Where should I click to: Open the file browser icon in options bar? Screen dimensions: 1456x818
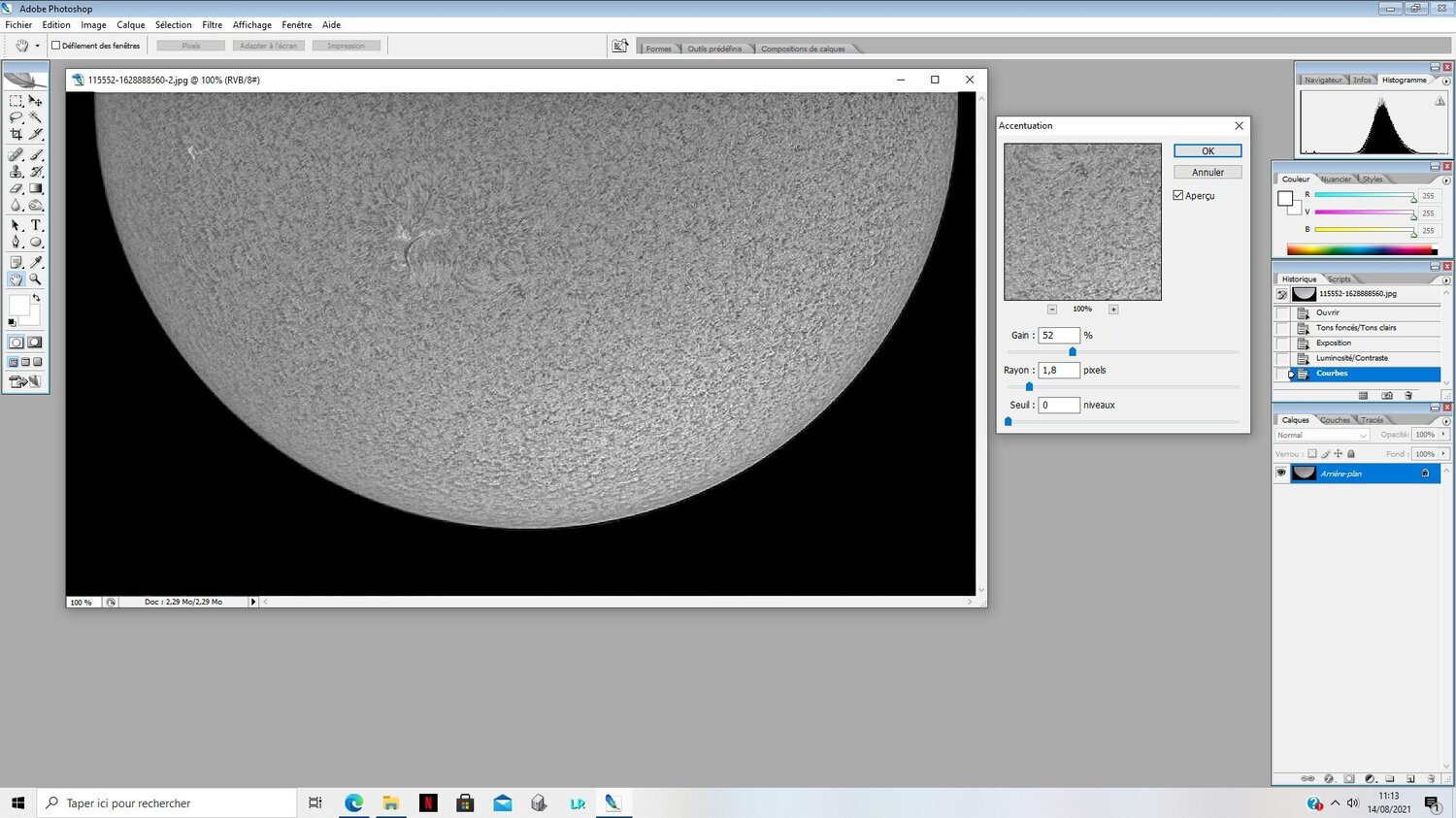(x=619, y=46)
